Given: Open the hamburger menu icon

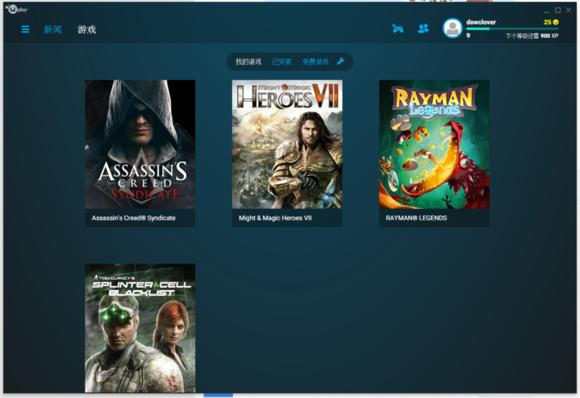Looking at the screenshot, I should tap(26, 29).
